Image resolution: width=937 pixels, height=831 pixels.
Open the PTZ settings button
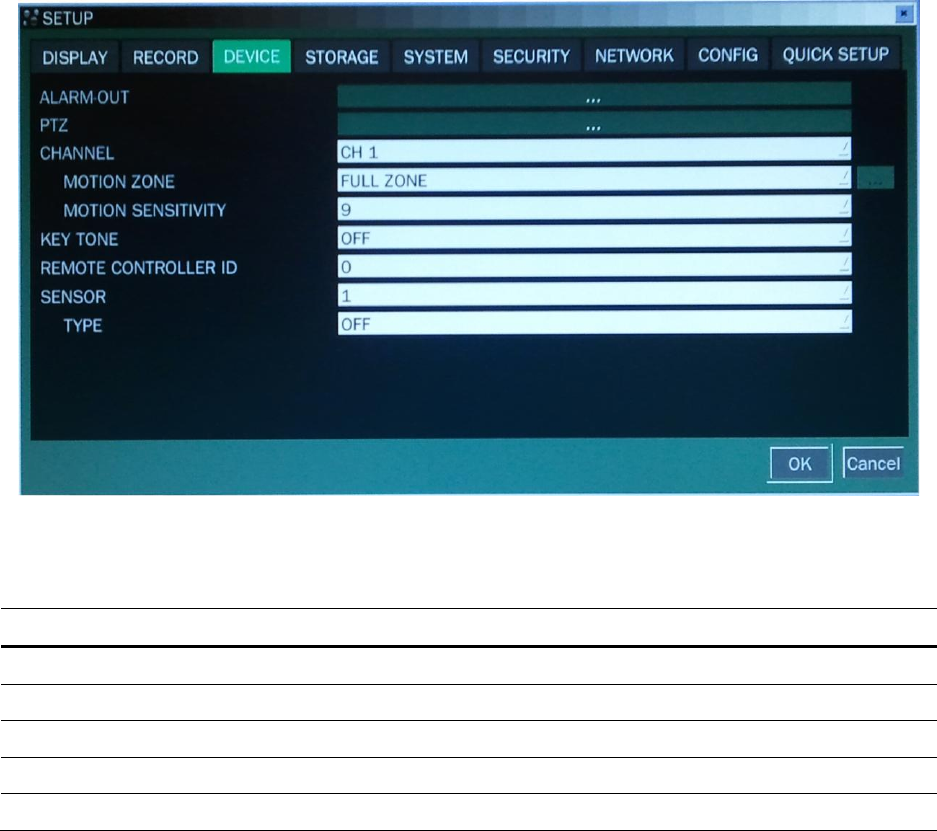pos(594,124)
